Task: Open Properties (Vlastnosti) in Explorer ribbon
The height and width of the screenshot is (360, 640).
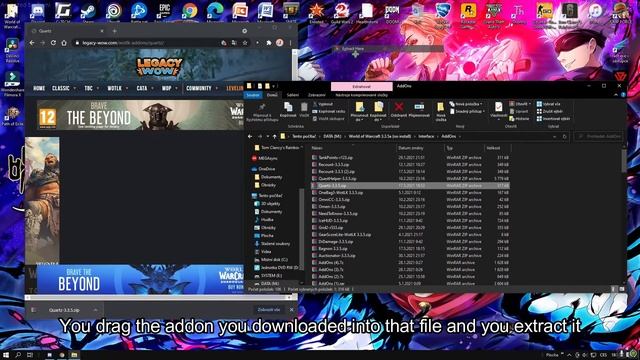Action: (498, 110)
